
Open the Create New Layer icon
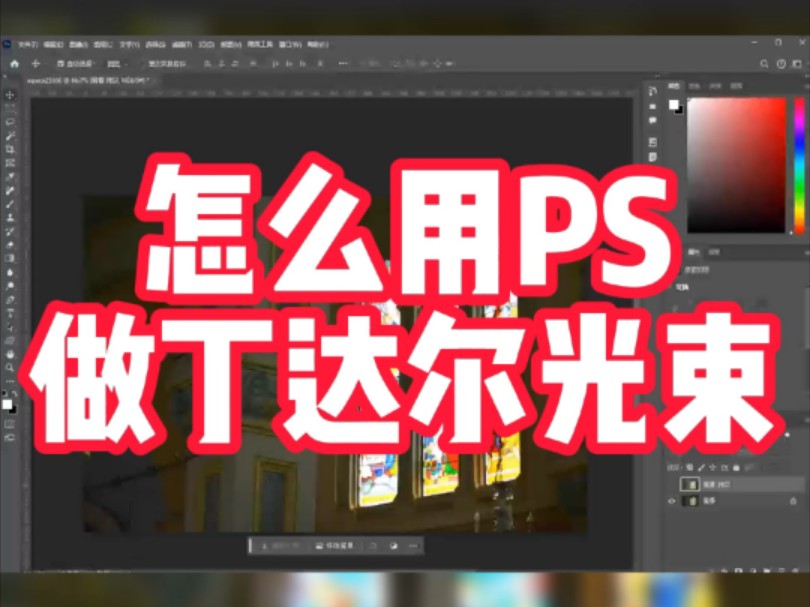pyautogui.click(x=783, y=570)
